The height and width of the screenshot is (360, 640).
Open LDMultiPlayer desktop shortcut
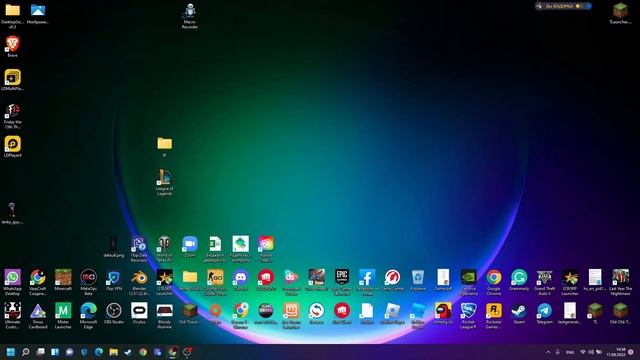pos(13,78)
